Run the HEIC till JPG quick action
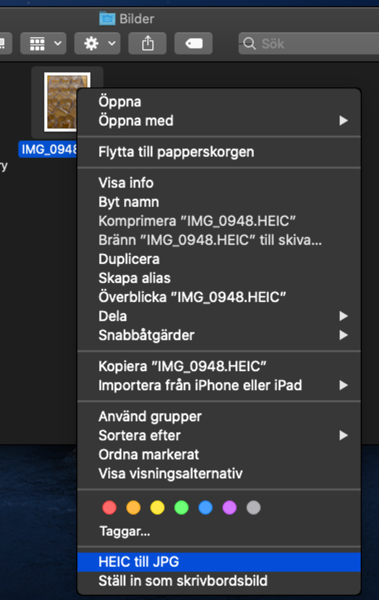Image resolution: width=379 pixels, height=600 pixels. pyautogui.click(x=219, y=562)
